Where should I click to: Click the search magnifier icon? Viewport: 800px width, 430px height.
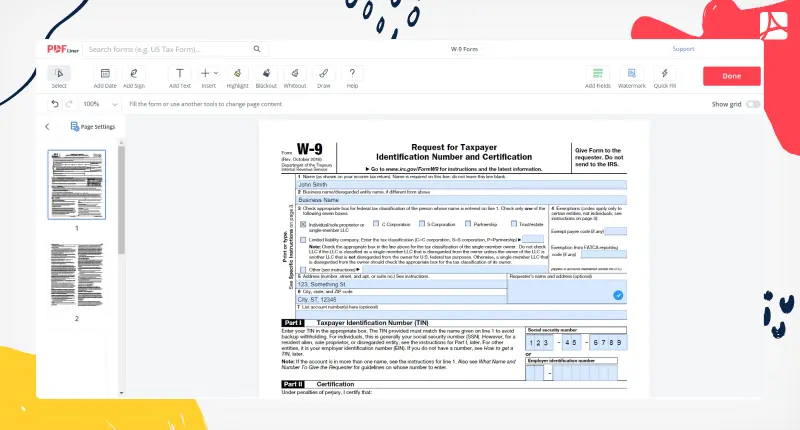coord(257,49)
